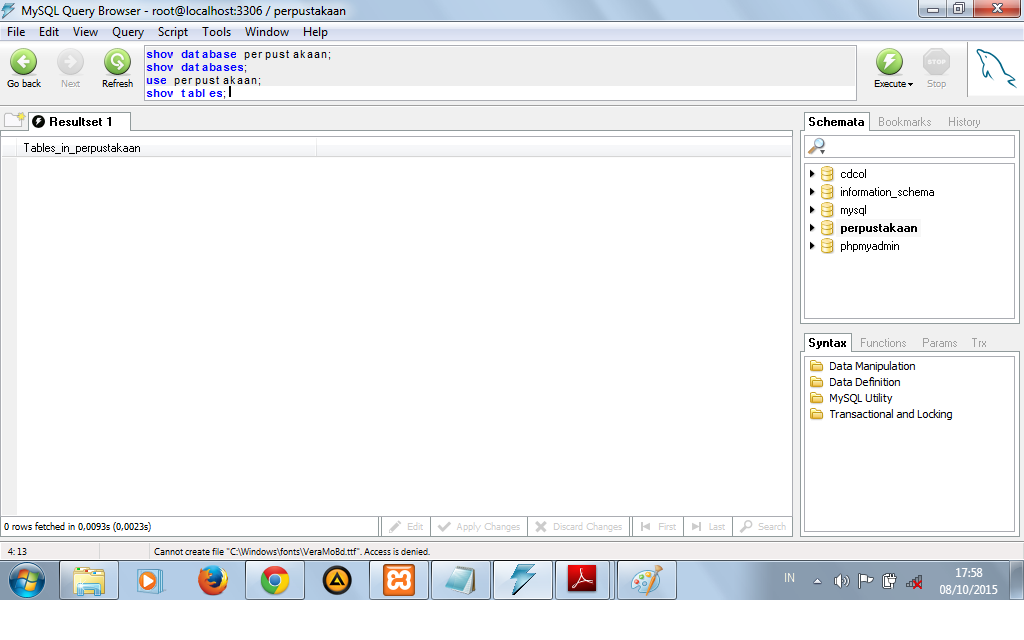Viewport: 1024px width, 640px height.
Task: Run the query with Execute
Action: click(889, 63)
